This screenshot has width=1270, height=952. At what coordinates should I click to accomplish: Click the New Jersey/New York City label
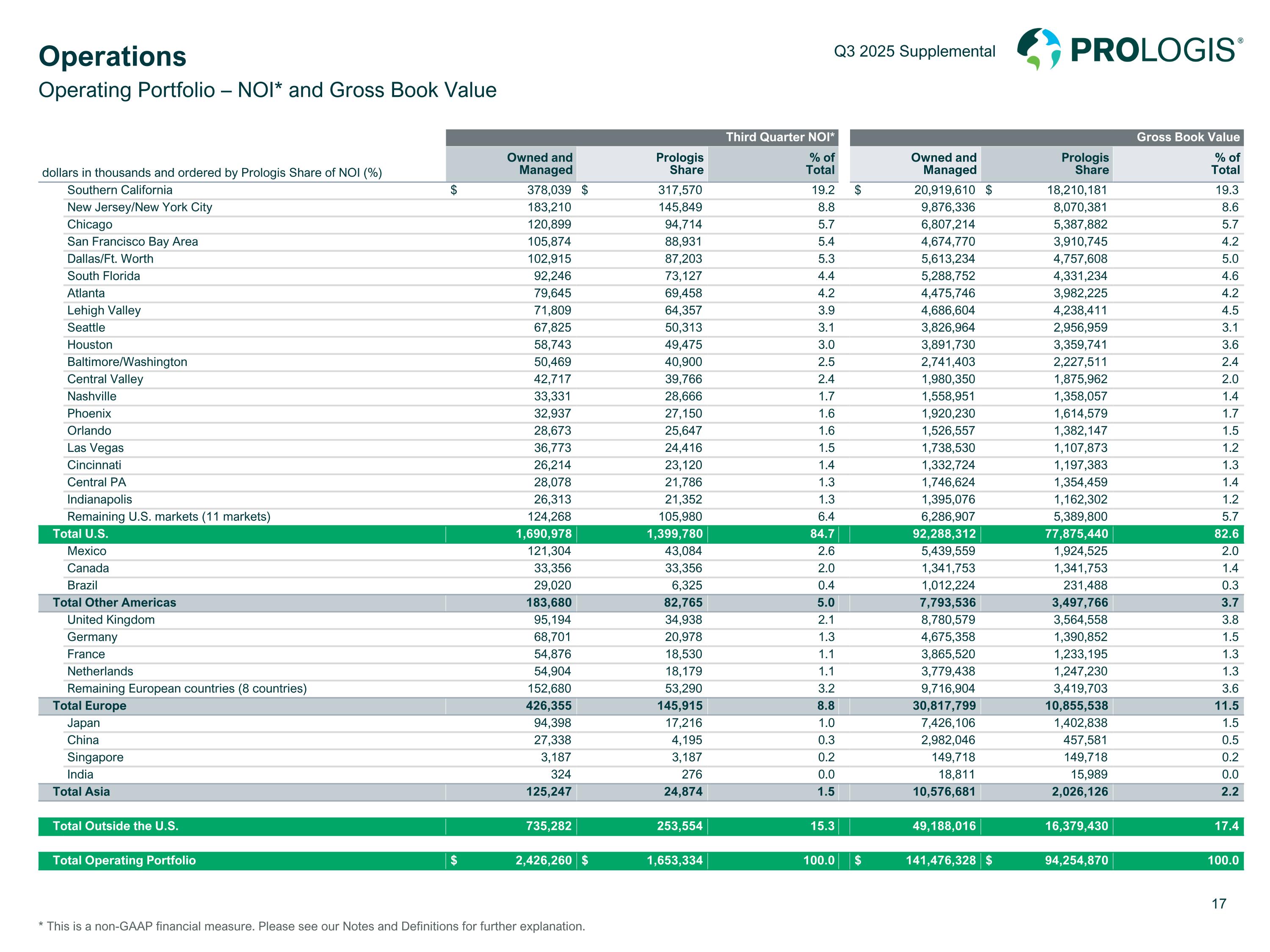(x=140, y=207)
